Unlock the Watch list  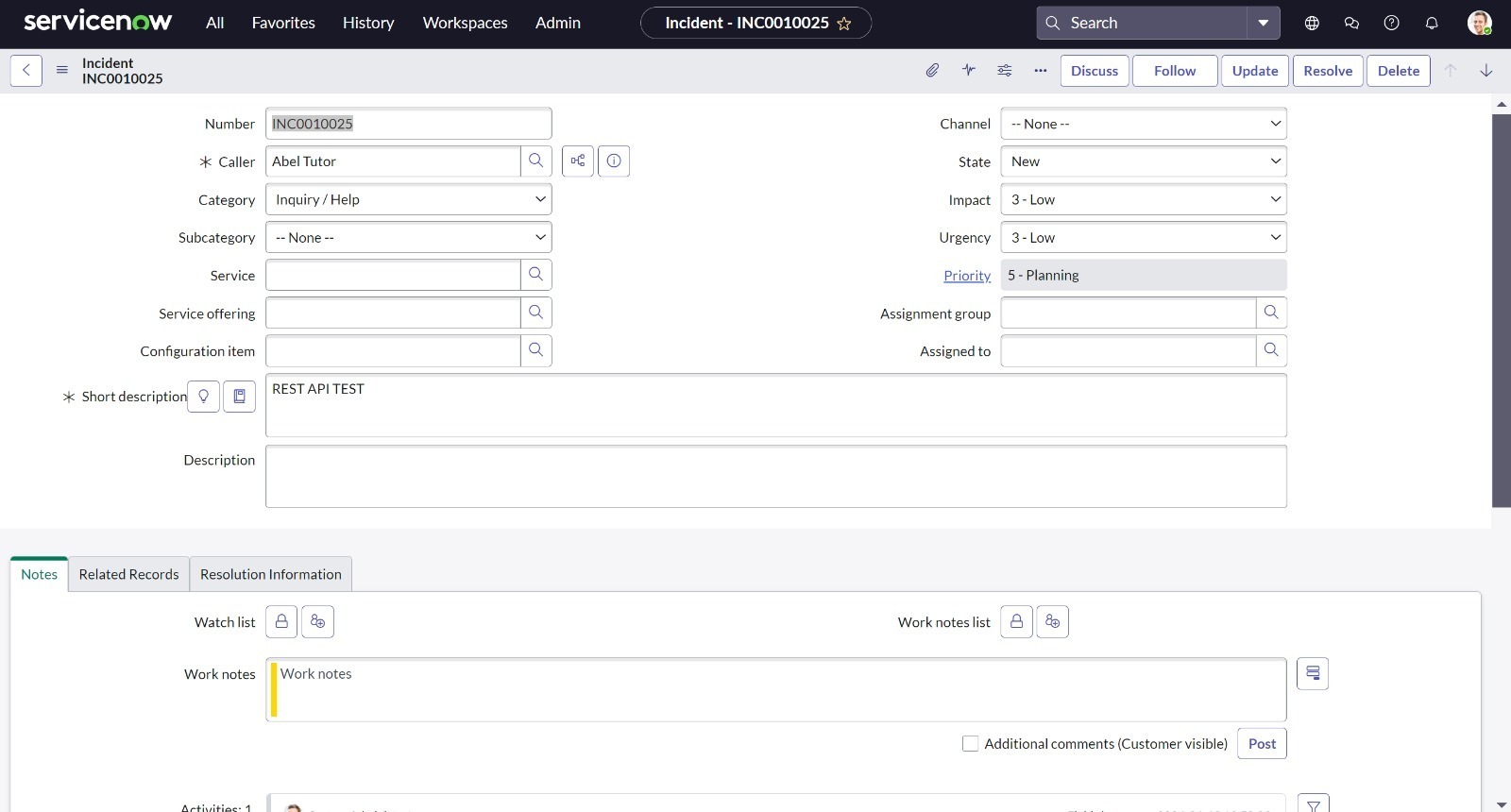click(281, 622)
